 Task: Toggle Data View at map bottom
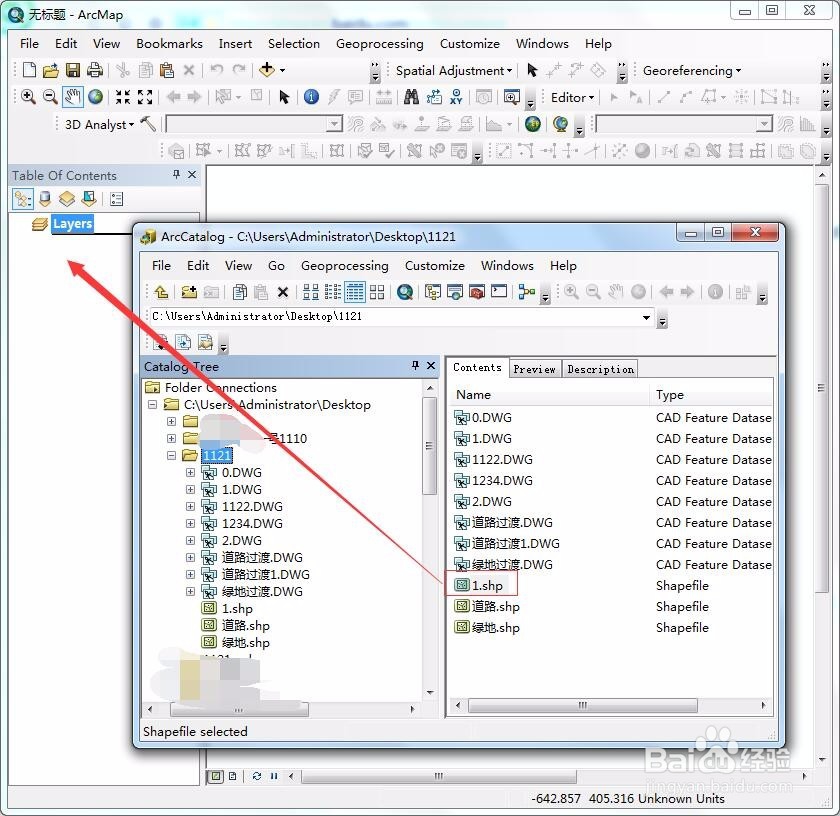(x=215, y=776)
